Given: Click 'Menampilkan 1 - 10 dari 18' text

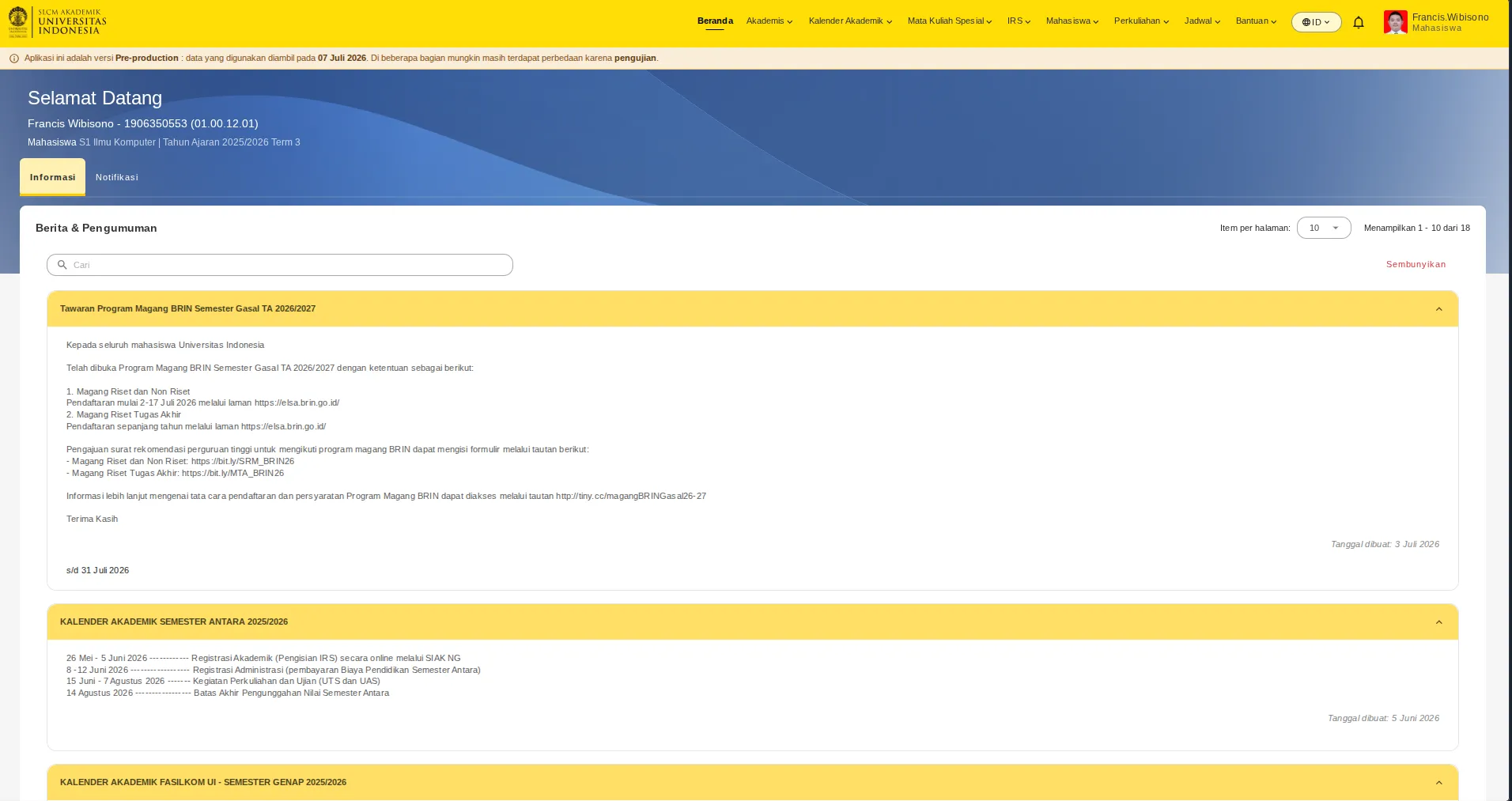Looking at the screenshot, I should (x=1417, y=228).
